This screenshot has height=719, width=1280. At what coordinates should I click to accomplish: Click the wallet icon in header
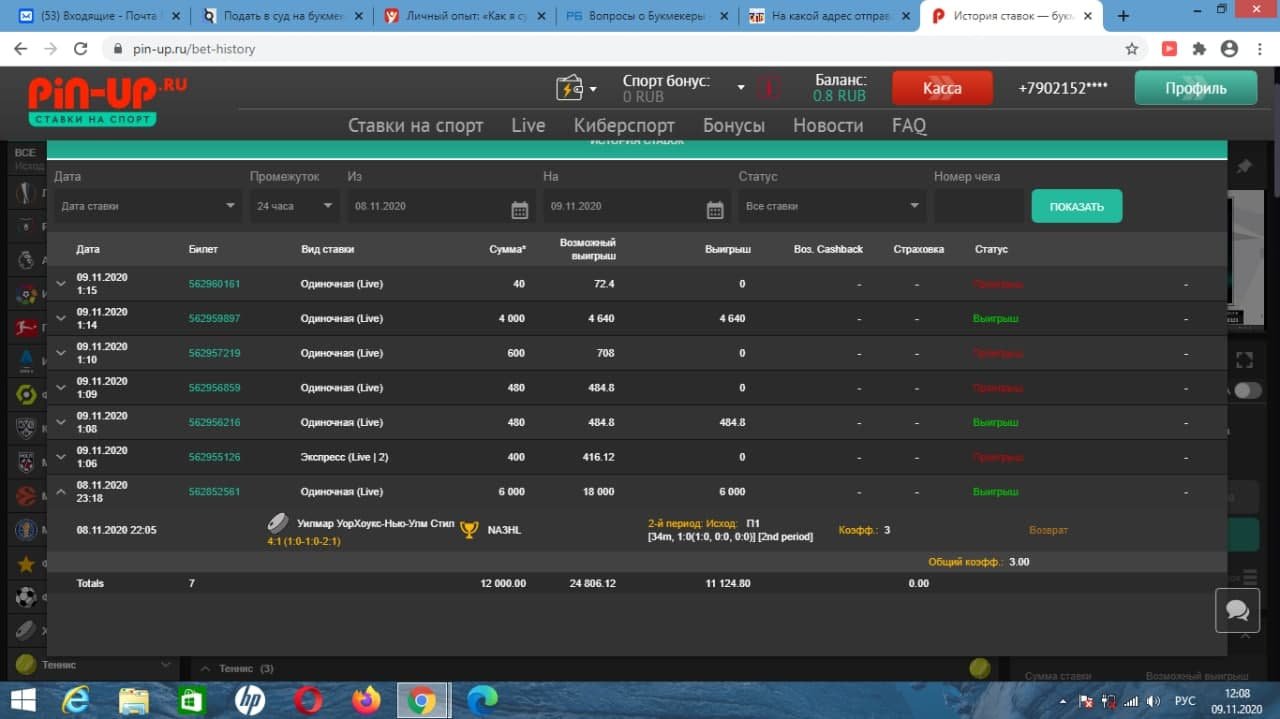[569, 88]
